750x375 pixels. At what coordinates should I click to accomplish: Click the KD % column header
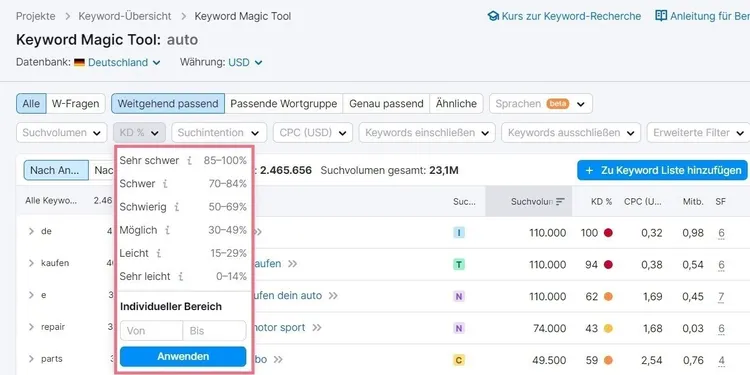601,202
